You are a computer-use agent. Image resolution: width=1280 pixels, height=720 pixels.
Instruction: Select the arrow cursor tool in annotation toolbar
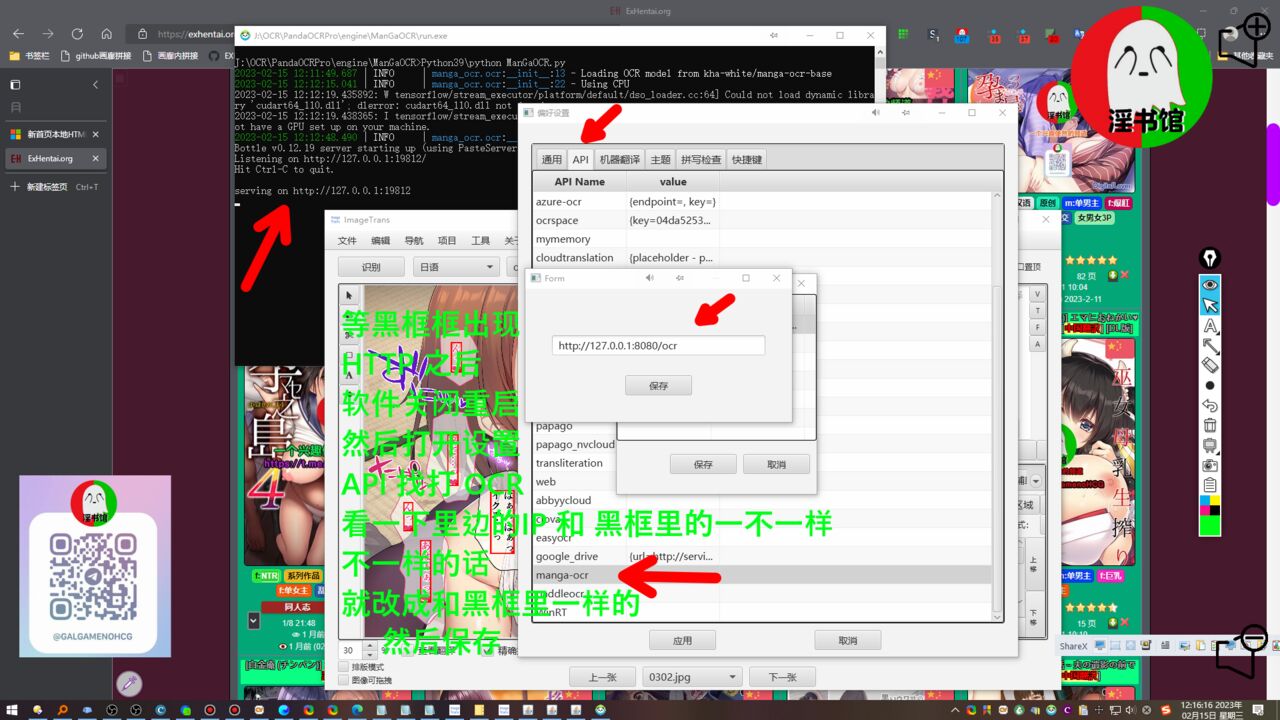point(1210,305)
